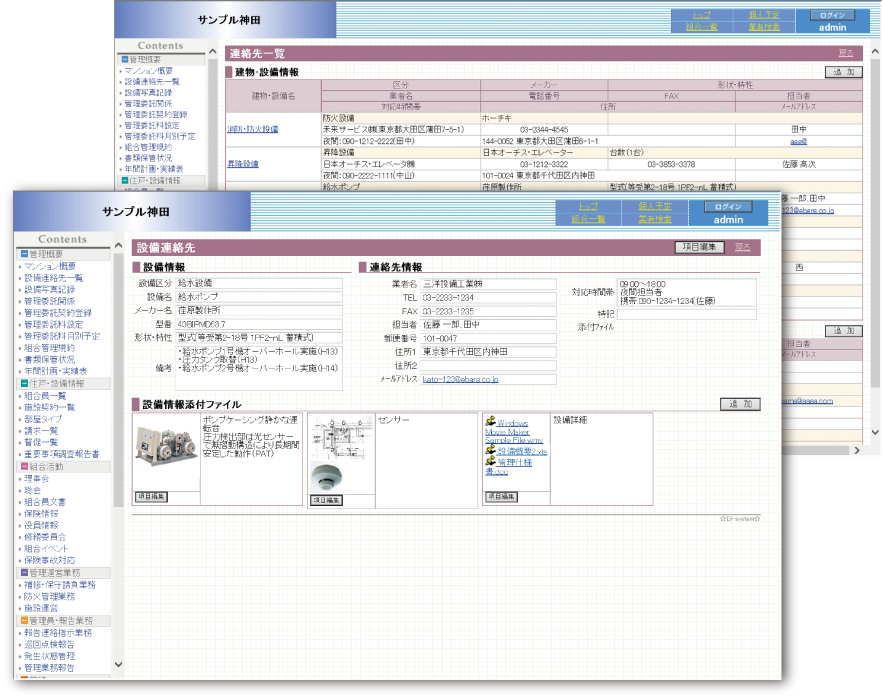Open 施設契約一覧 in front sidebar
Screen dimensions: 883x700
pyautogui.click(x=50, y=407)
